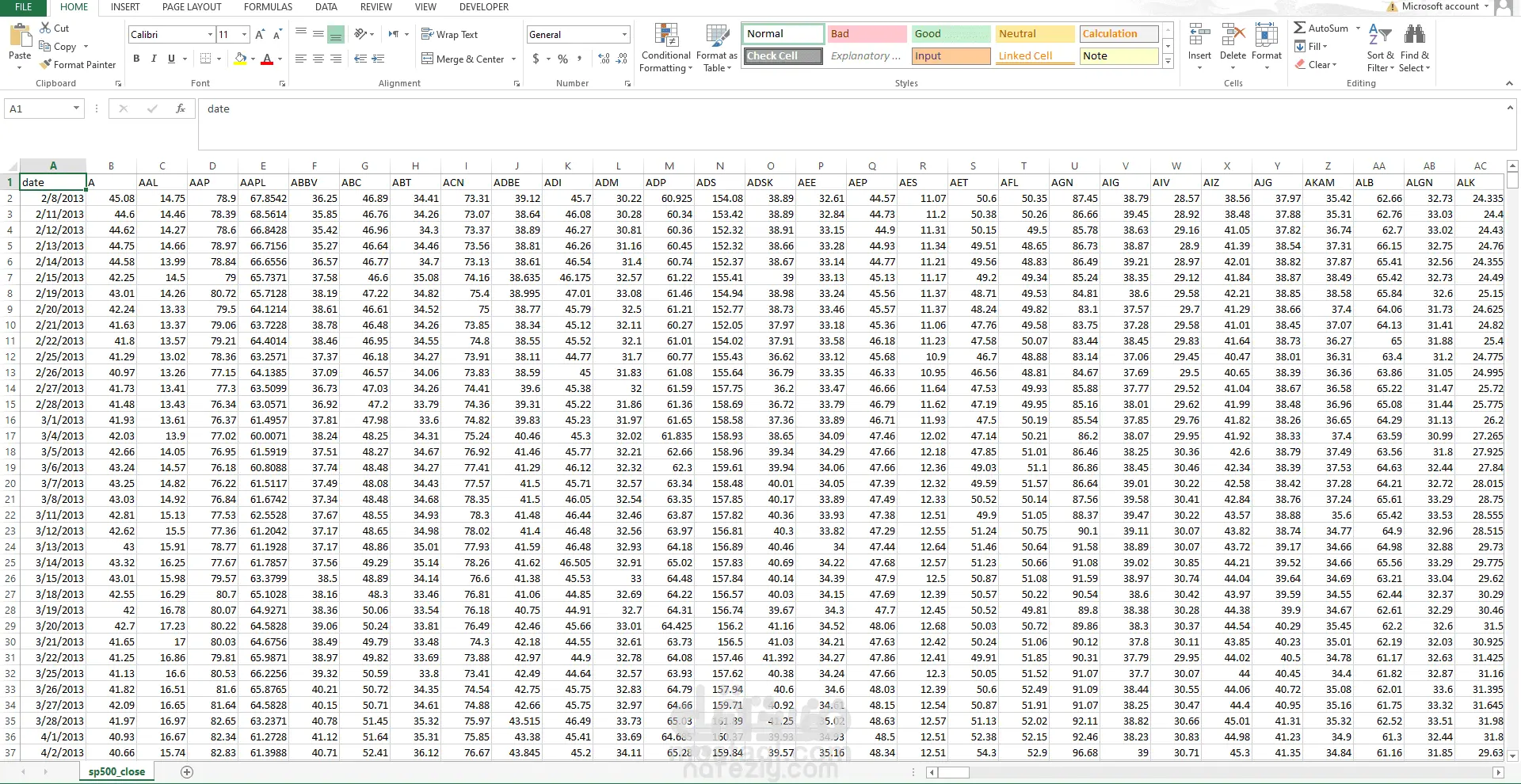The image size is (1521, 784).
Task: Open the text direction tool
Action: pos(394,34)
